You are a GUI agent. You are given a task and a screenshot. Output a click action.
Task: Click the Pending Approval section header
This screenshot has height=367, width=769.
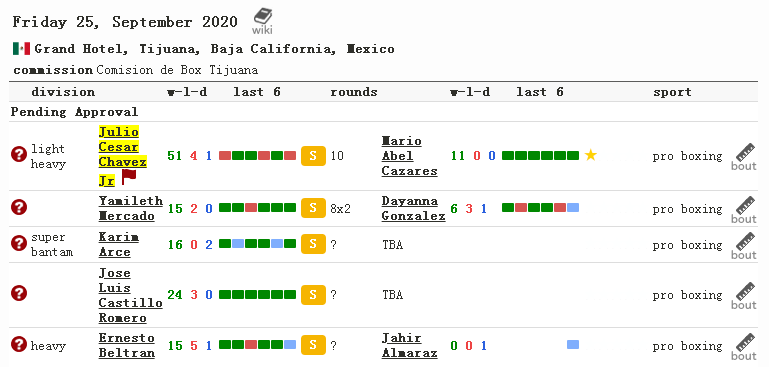75,112
